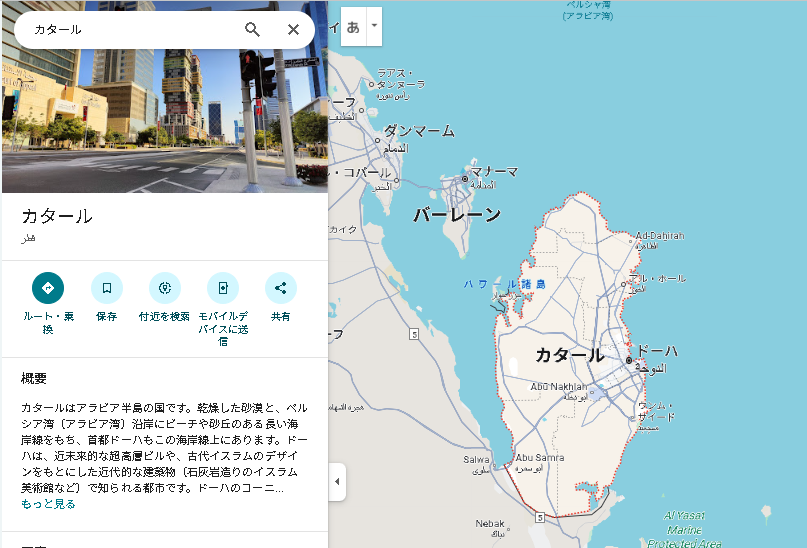807x548 pixels.
Task: Click the 保存 bookmark icon
Action: pos(106,288)
